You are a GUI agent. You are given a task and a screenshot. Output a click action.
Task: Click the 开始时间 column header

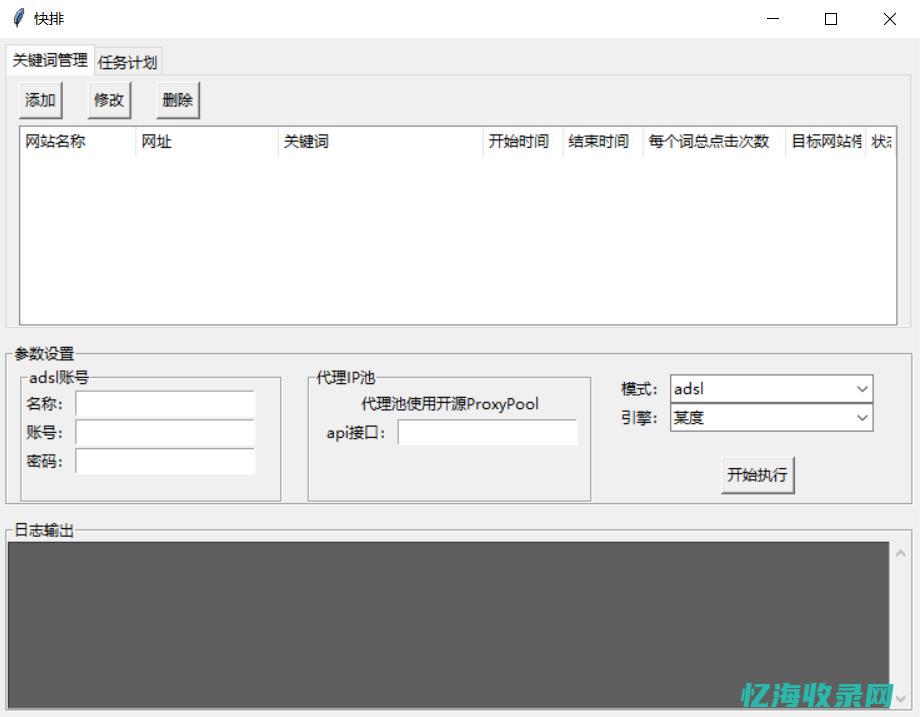point(518,141)
